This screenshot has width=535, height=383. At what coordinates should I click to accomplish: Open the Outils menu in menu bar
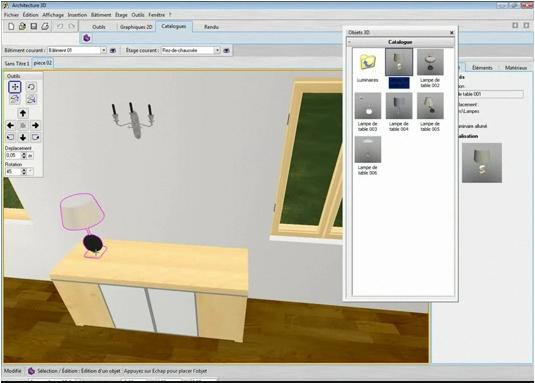pyautogui.click(x=138, y=15)
